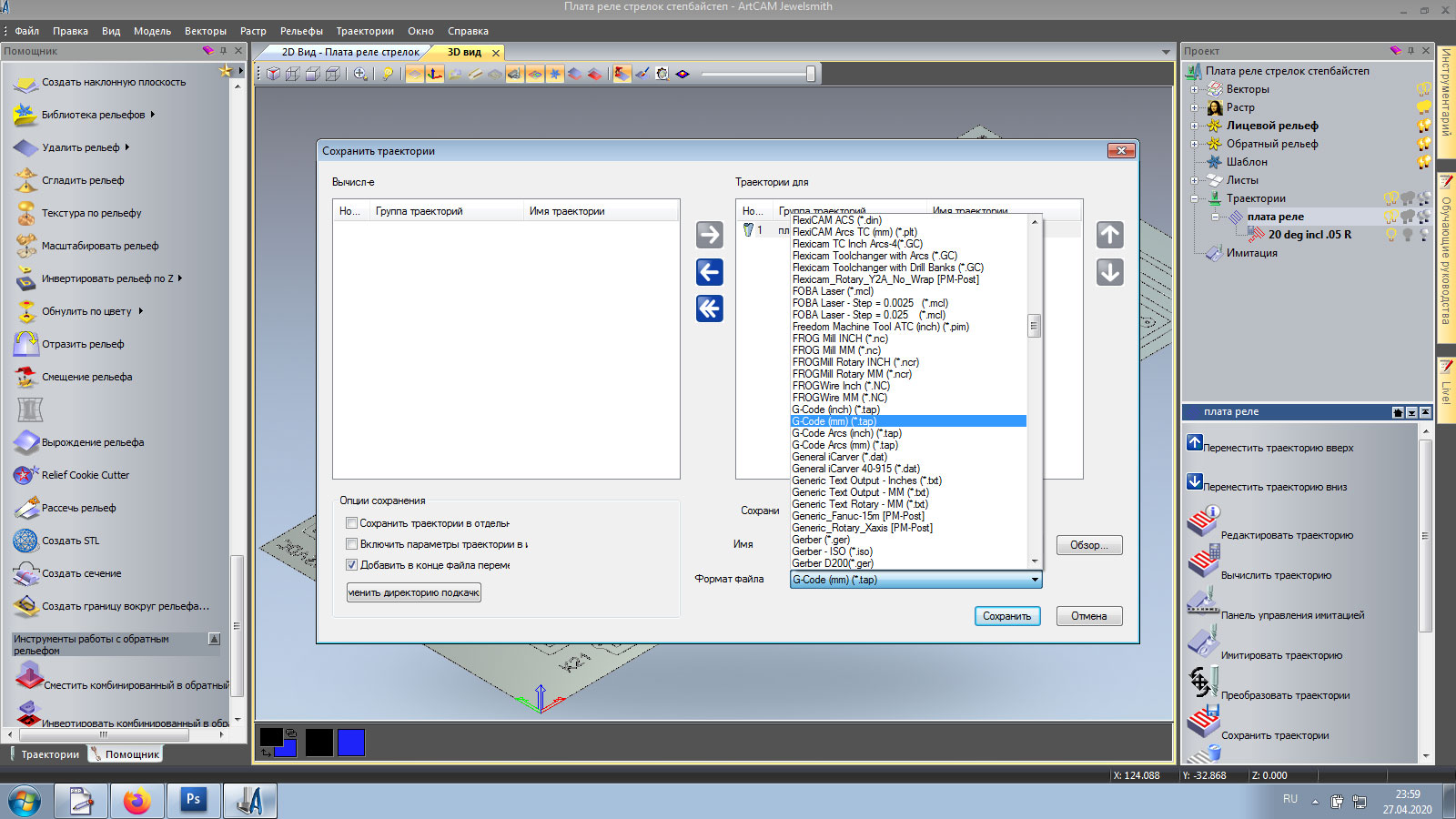Toggle yellow bulb for 20 deg incl .05 R
Image resolution: width=1456 pixels, height=819 pixels.
pyautogui.click(x=1390, y=235)
